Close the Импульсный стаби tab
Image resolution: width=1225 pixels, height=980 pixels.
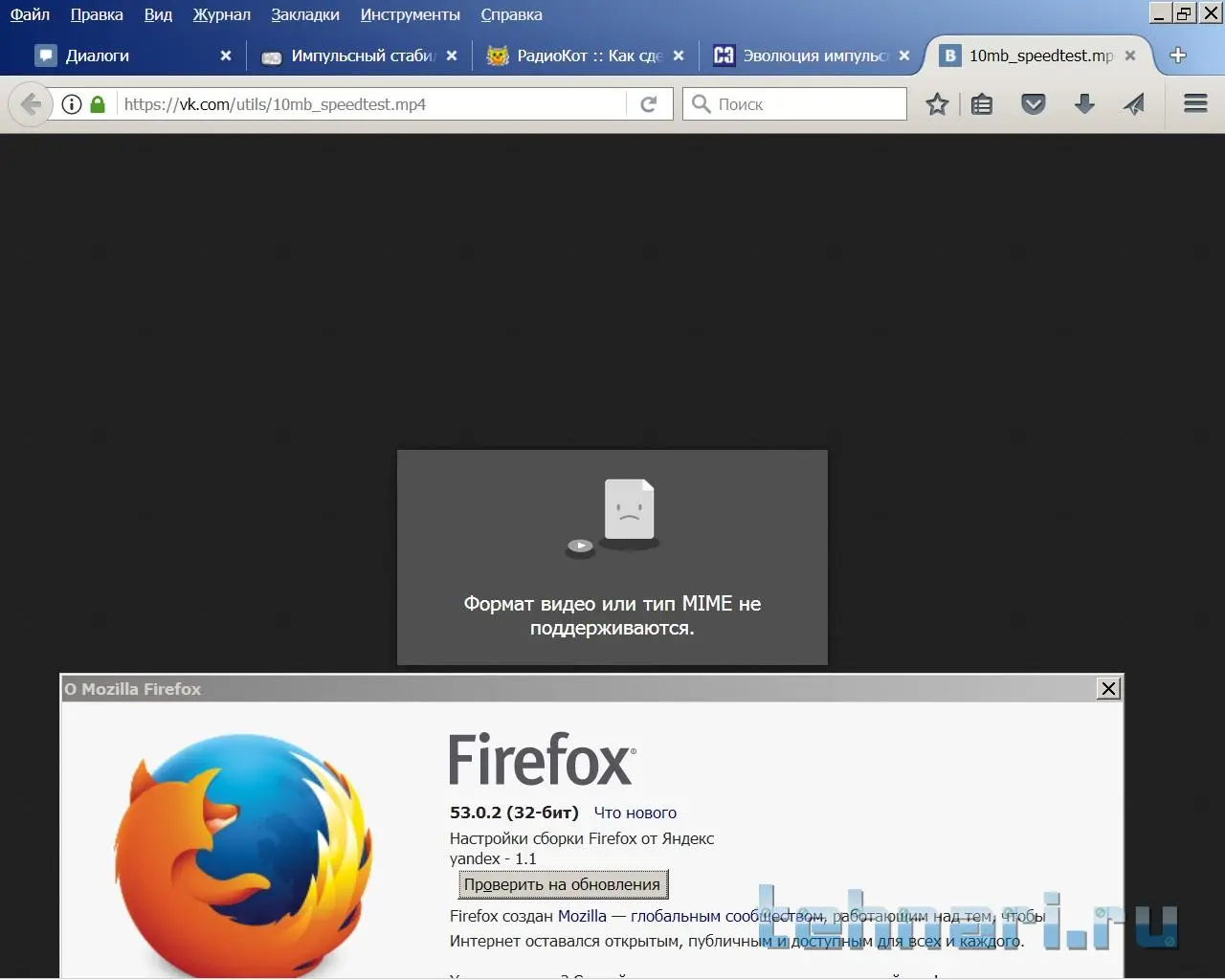[x=452, y=56]
